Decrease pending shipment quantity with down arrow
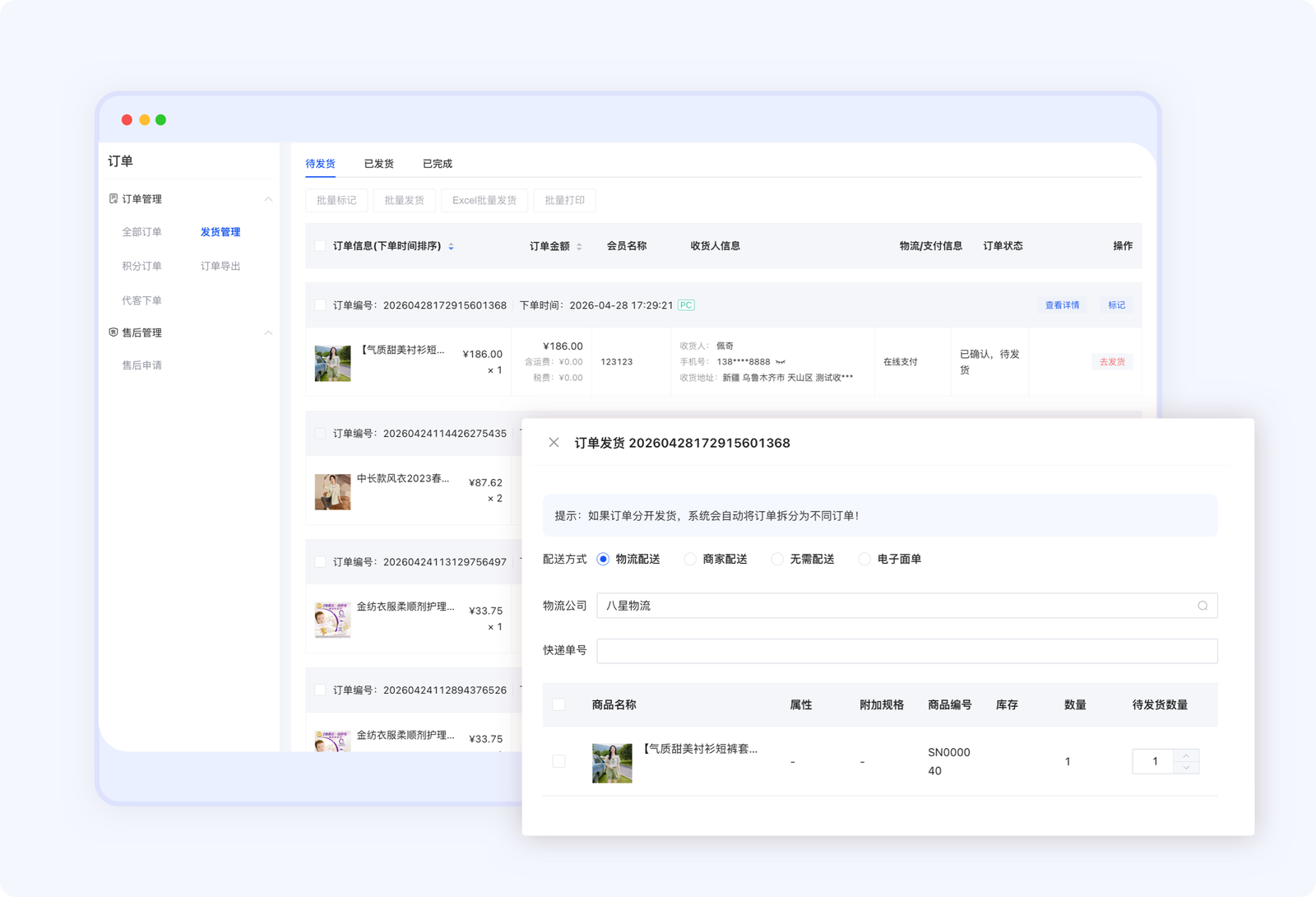Screen dimensions: 1316x897 tap(1186, 768)
